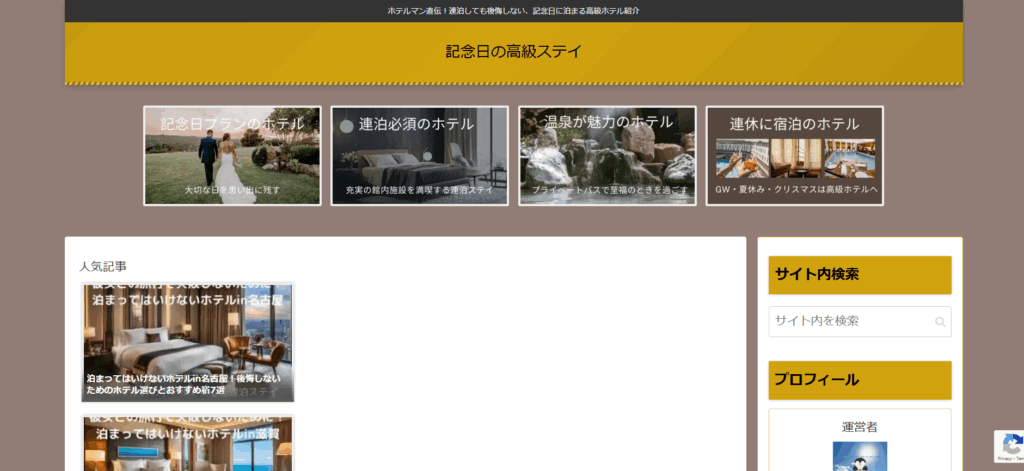Focus the サイト内を検索 search field
The width and height of the screenshot is (1024, 471).
click(x=850, y=321)
